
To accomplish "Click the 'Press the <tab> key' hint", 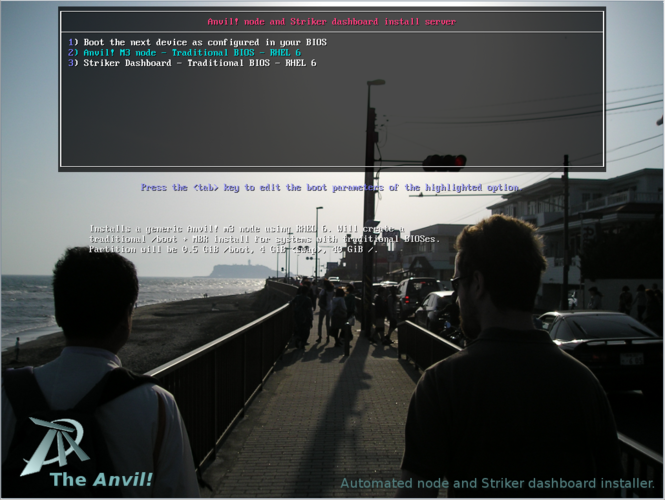I will coord(331,187).
